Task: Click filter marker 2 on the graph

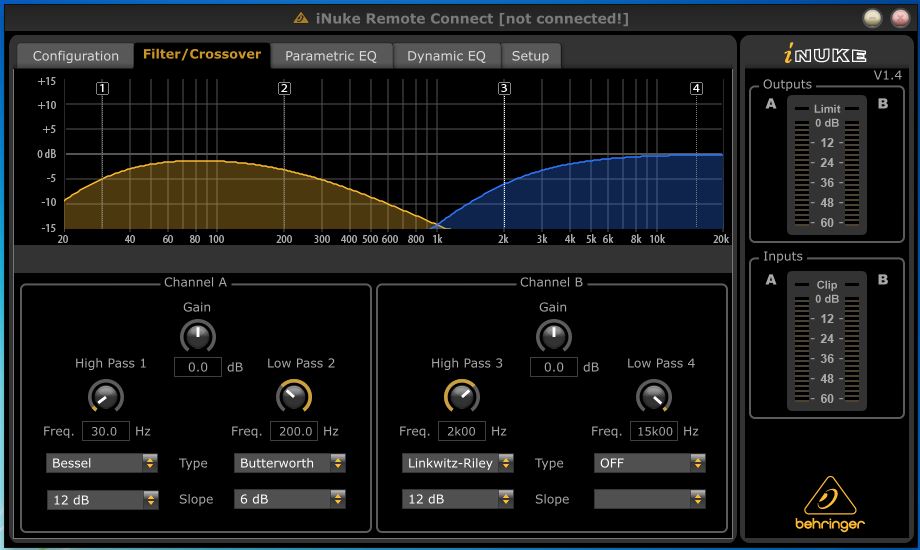Action: click(284, 88)
